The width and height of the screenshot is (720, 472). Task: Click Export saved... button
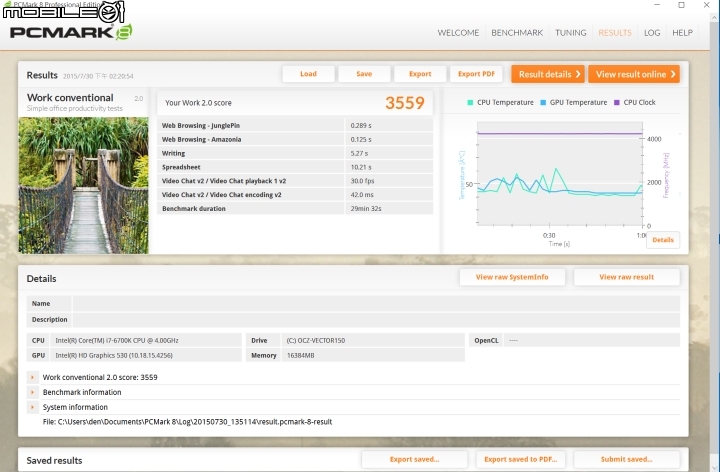414,459
